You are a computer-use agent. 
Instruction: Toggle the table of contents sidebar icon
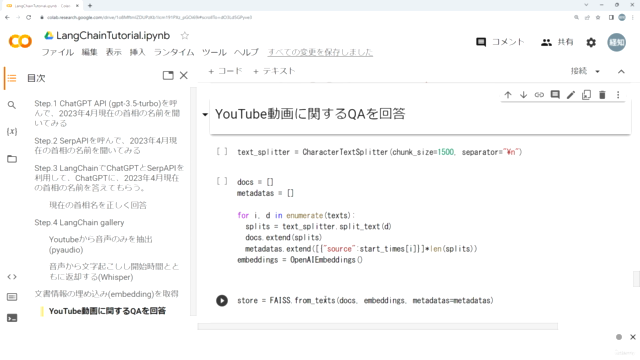[x=12, y=78]
